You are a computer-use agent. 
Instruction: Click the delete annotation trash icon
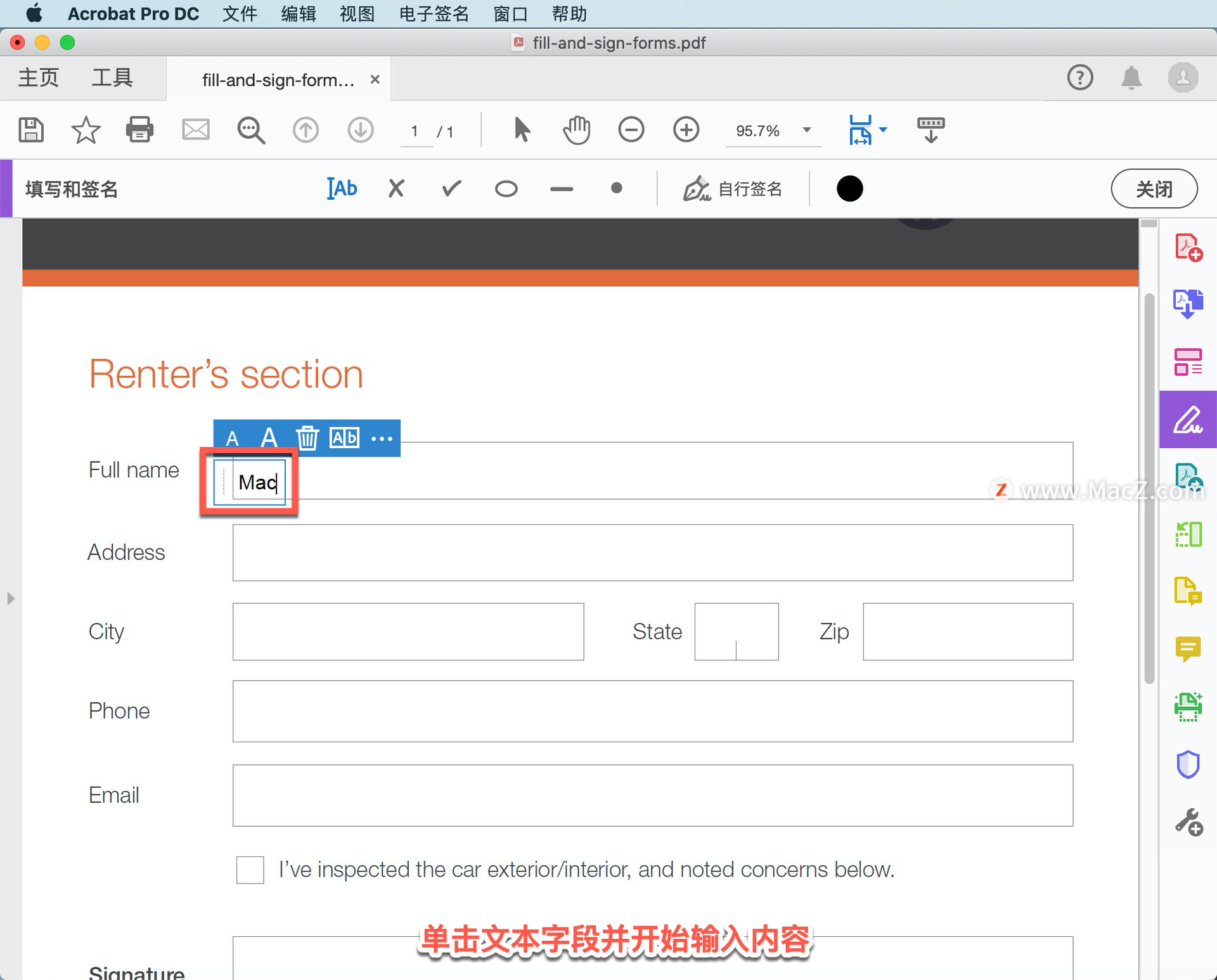pos(308,437)
